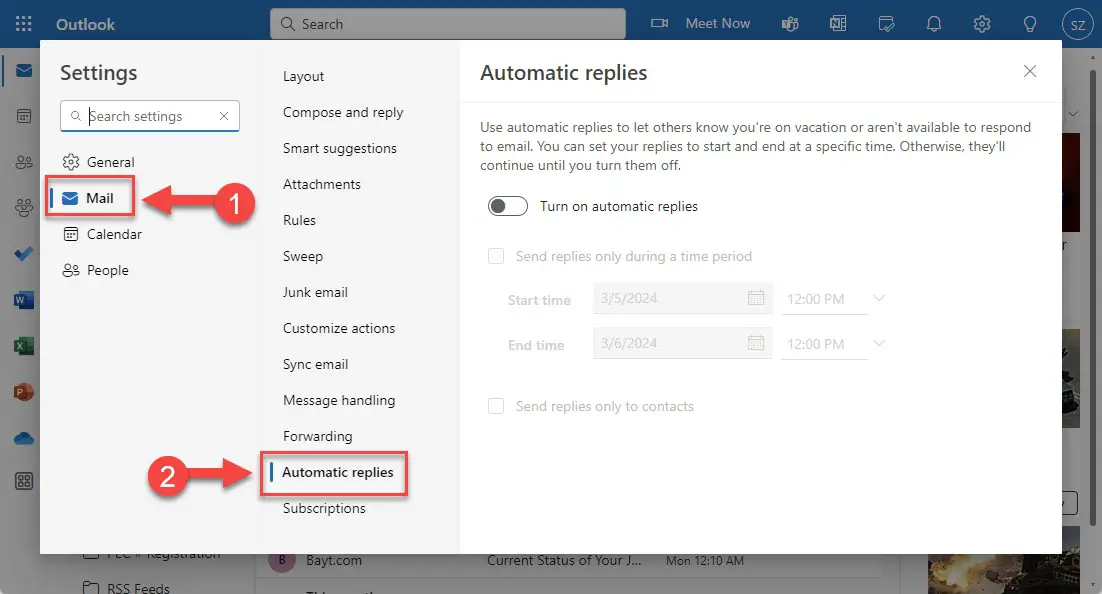The width and height of the screenshot is (1102, 594).
Task: Open Attachments settings
Action: 322,184
